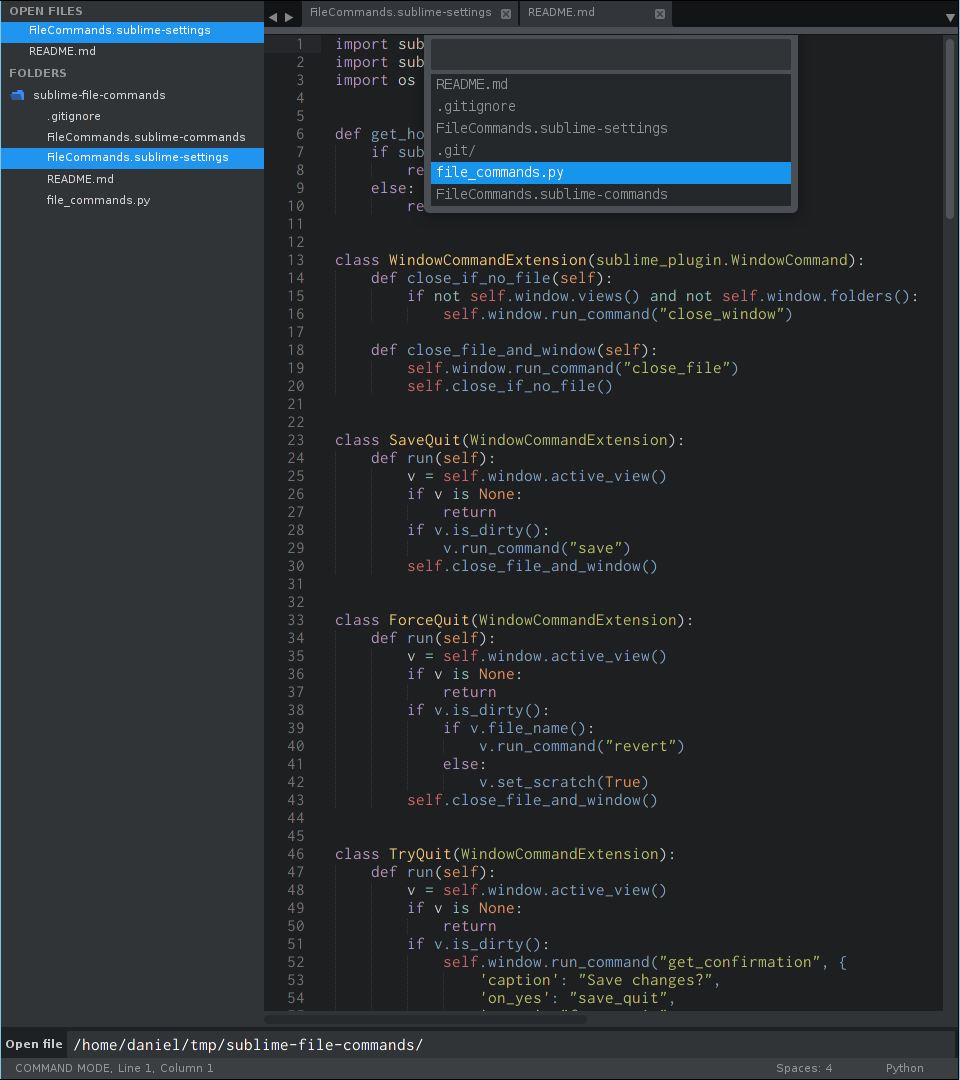Click the def close_file_and_window line
960x1080 pixels.
tap(514, 350)
